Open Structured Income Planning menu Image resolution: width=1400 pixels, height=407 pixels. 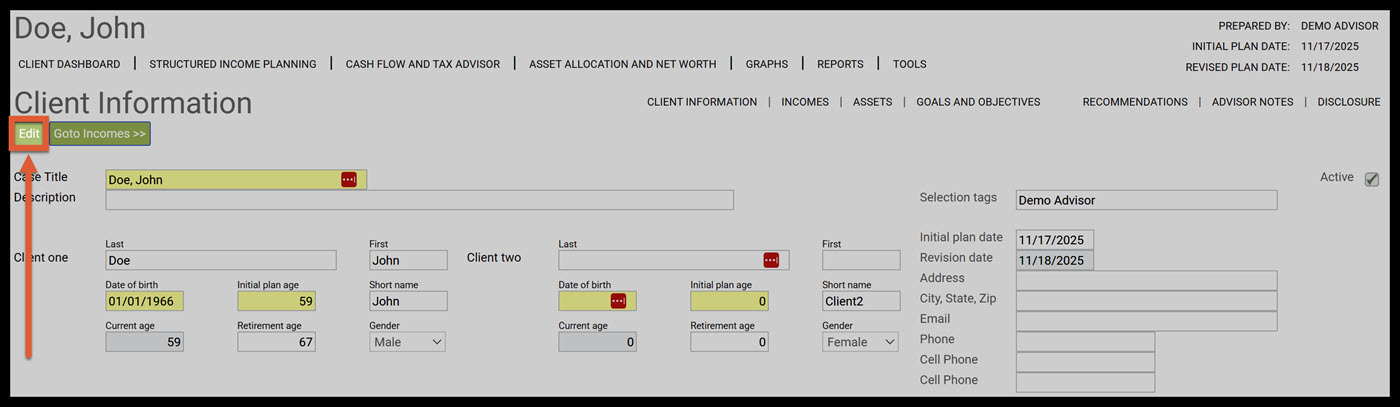(x=233, y=64)
